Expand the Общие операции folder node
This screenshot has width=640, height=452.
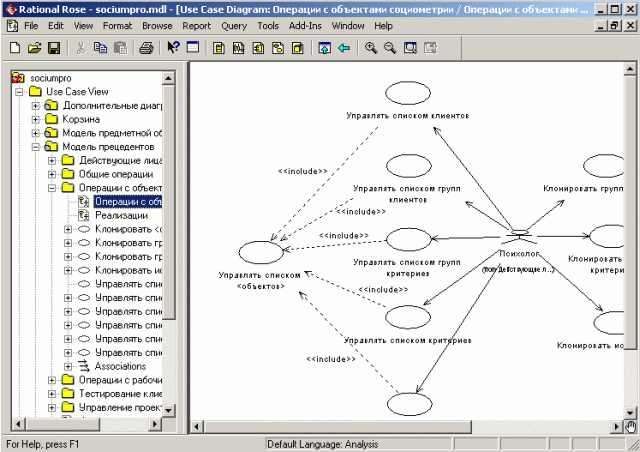pos(52,174)
